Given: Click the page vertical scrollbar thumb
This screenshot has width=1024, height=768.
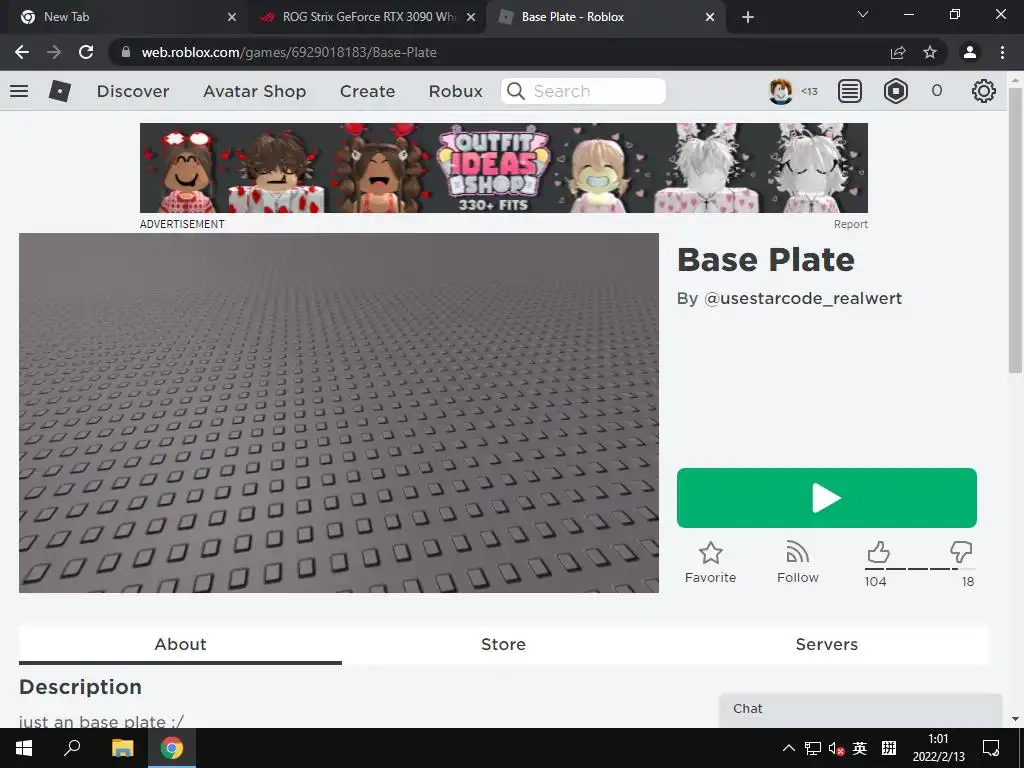Looking at the screenshot, I should 1015,230.
